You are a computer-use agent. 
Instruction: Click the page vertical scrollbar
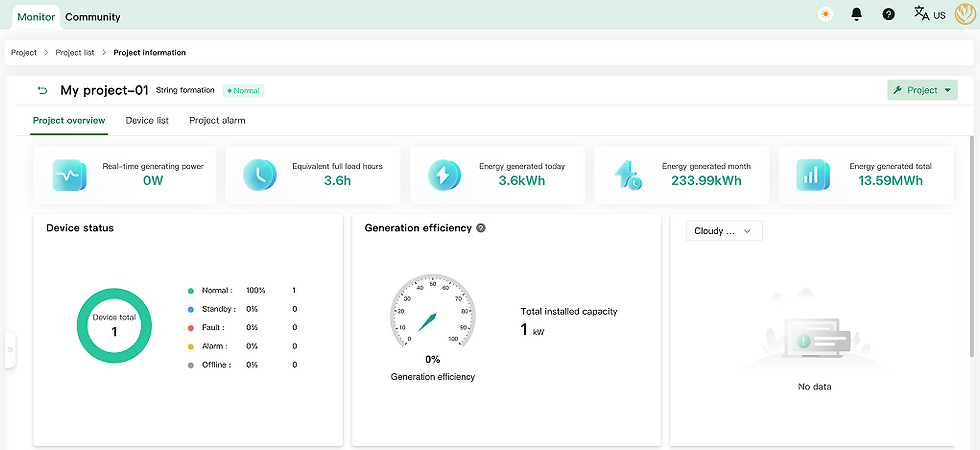pyautogui.click(x=972, y=244)
